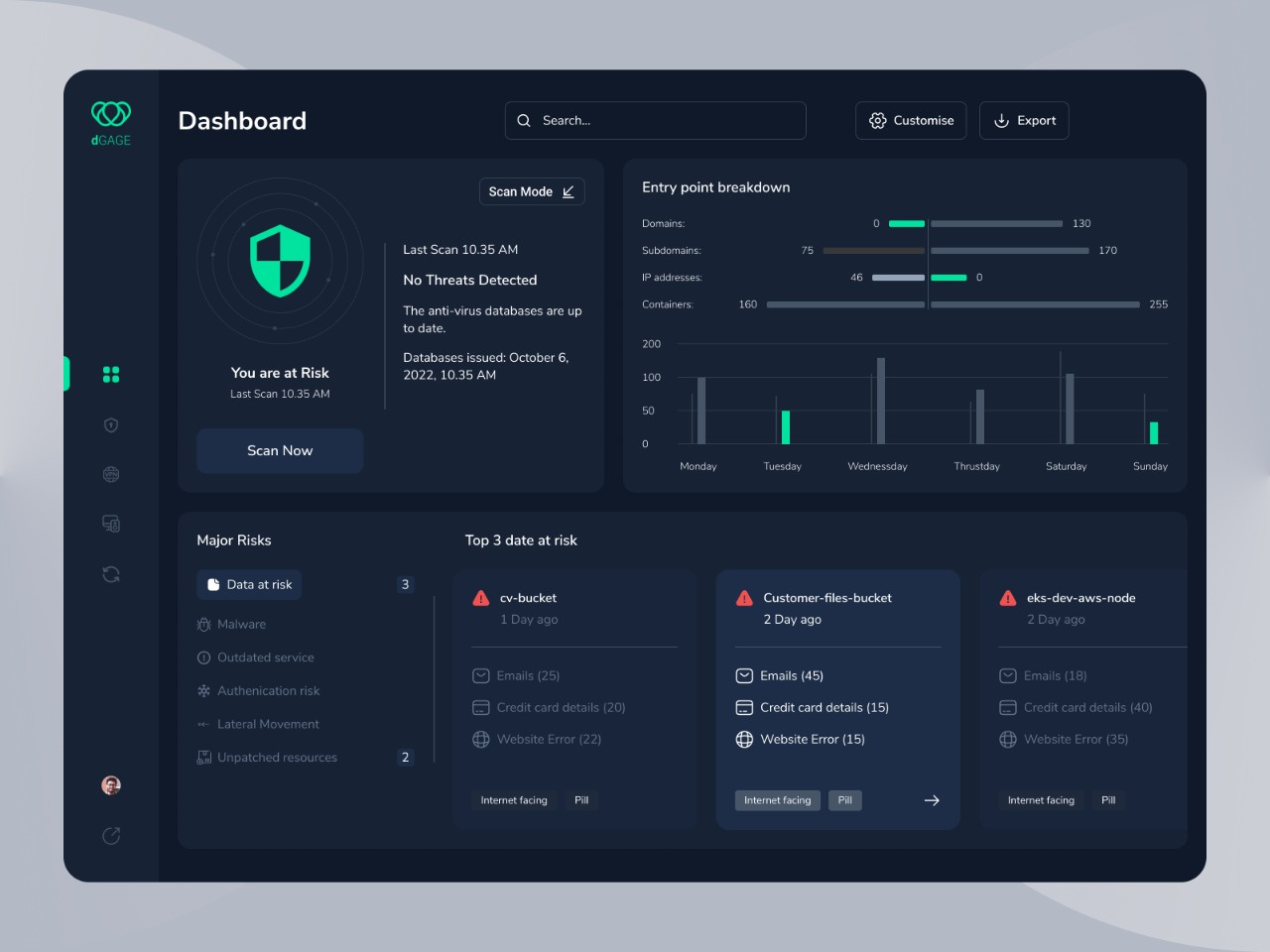Click the Export button
Viewport: 1270px width, 952px height.
coord(1024,120)
